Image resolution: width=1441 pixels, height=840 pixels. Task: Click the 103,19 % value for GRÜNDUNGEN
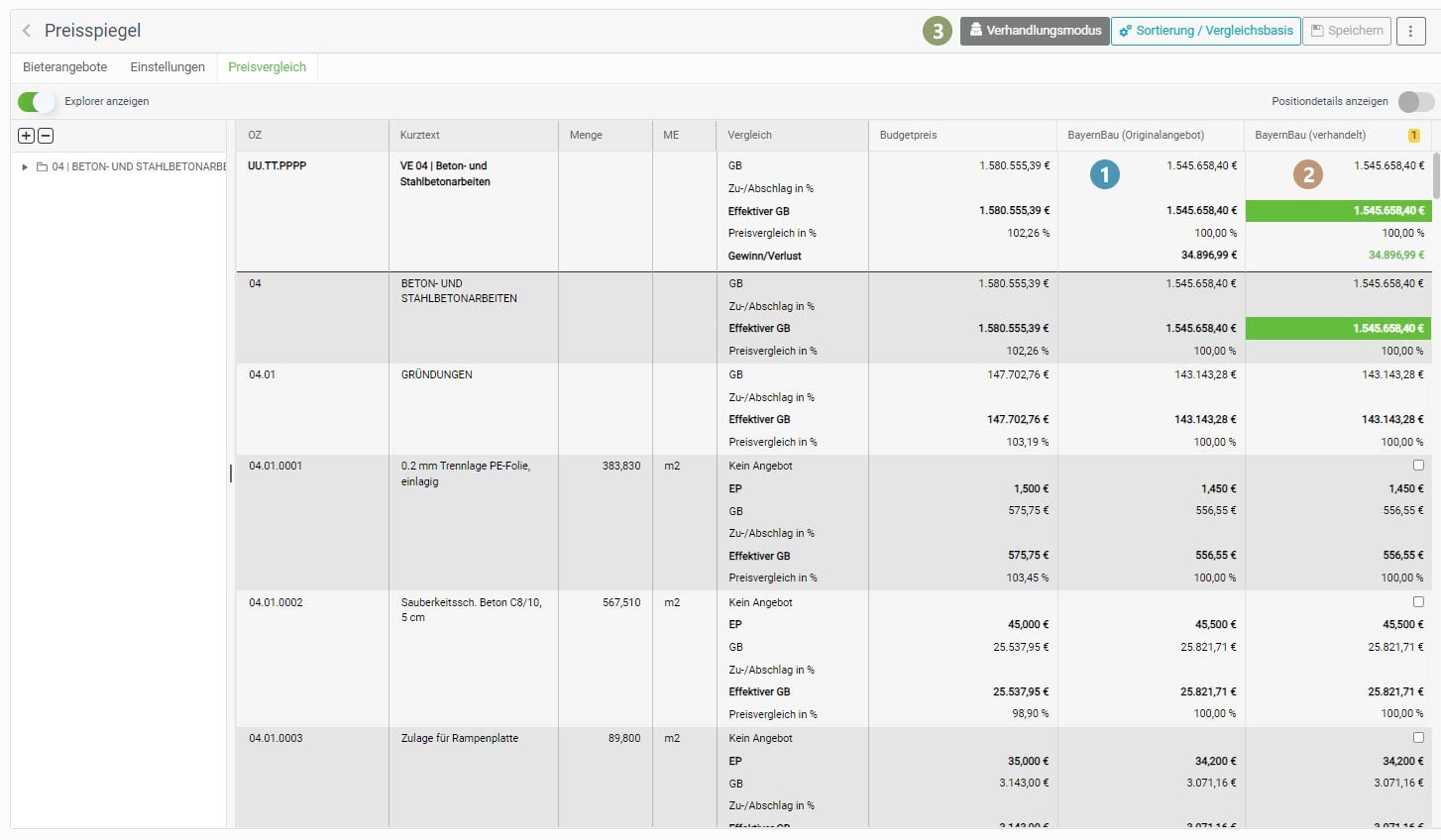coord(1028,442)
